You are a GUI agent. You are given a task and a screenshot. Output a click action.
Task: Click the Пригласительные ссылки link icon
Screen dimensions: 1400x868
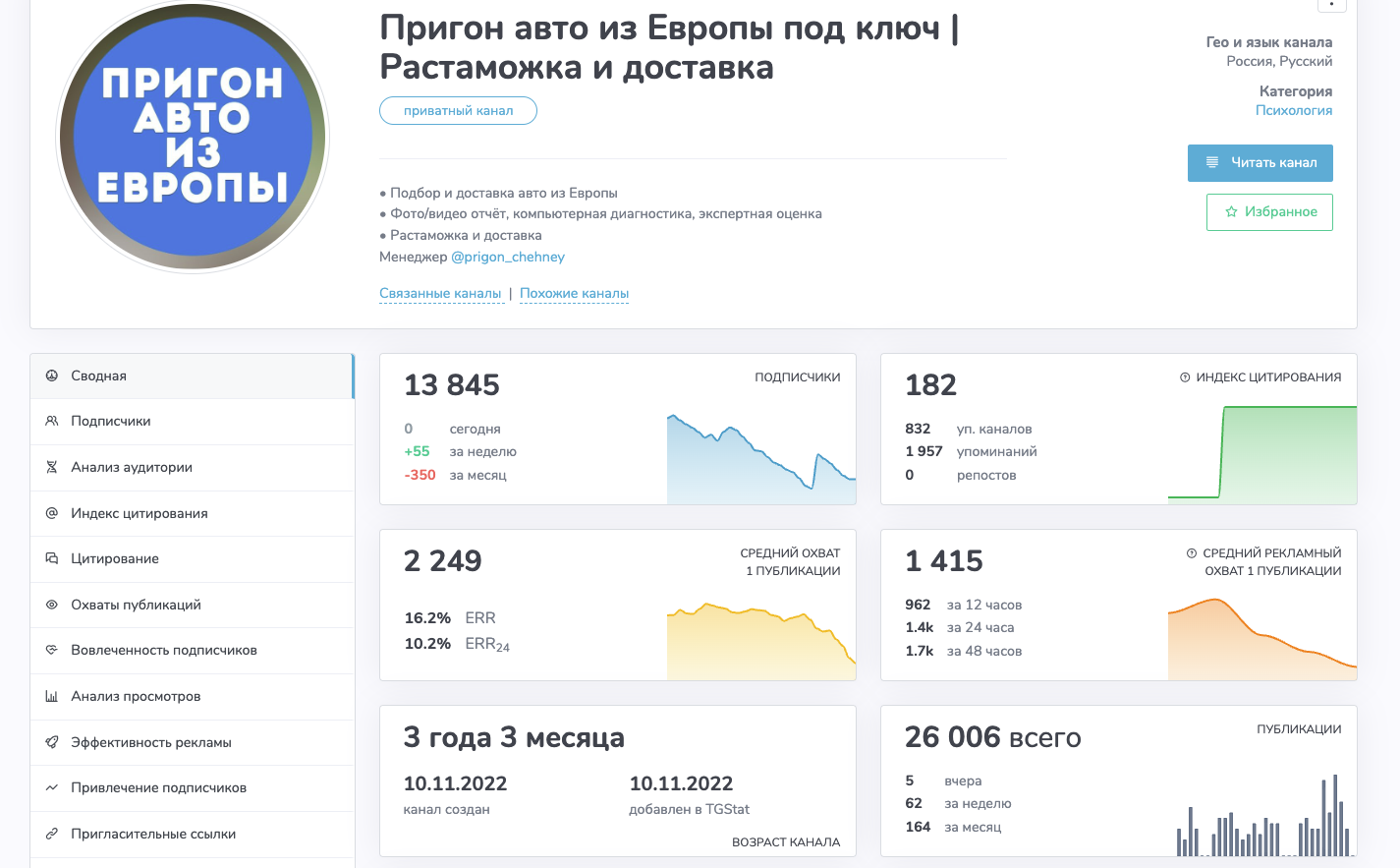51,834
